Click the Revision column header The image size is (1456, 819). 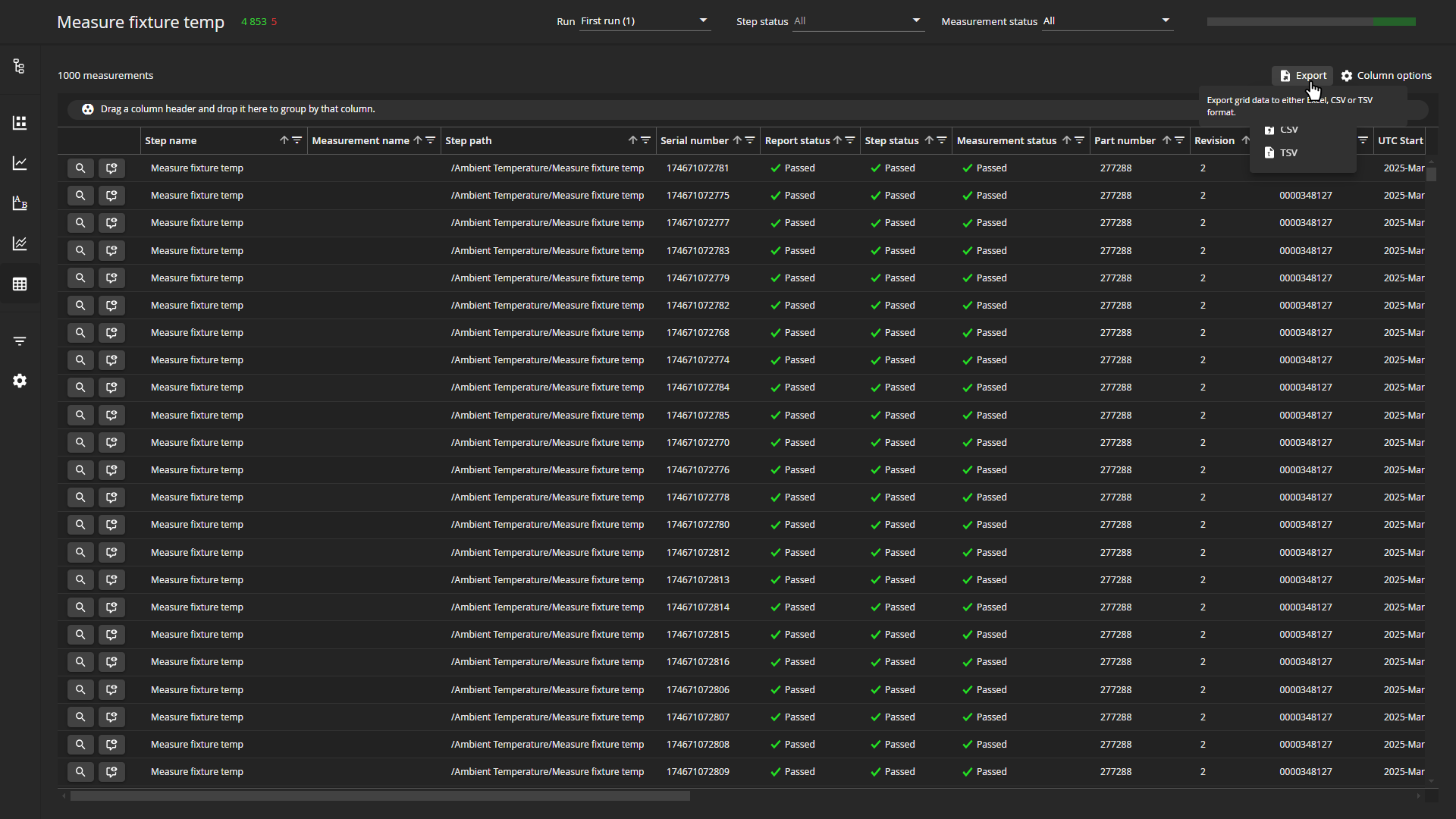pyautogui.click(x=1214, y=140)
